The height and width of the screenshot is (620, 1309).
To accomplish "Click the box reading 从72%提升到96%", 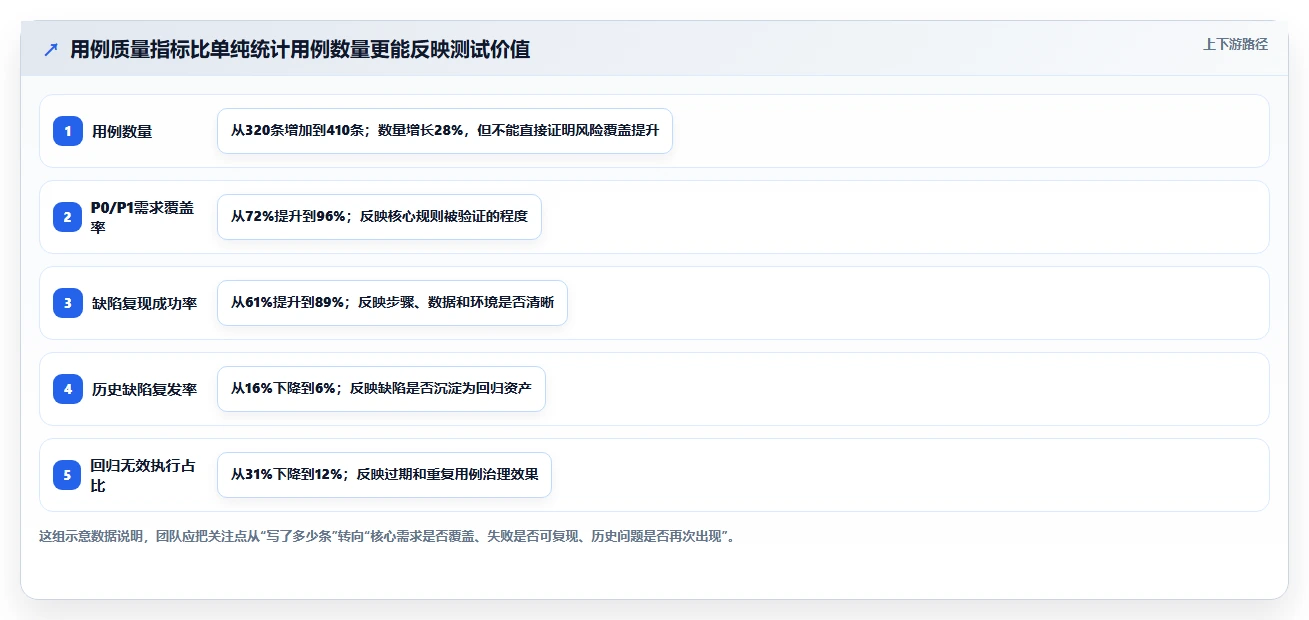I will pyautogui.click(x=379, y=217).
